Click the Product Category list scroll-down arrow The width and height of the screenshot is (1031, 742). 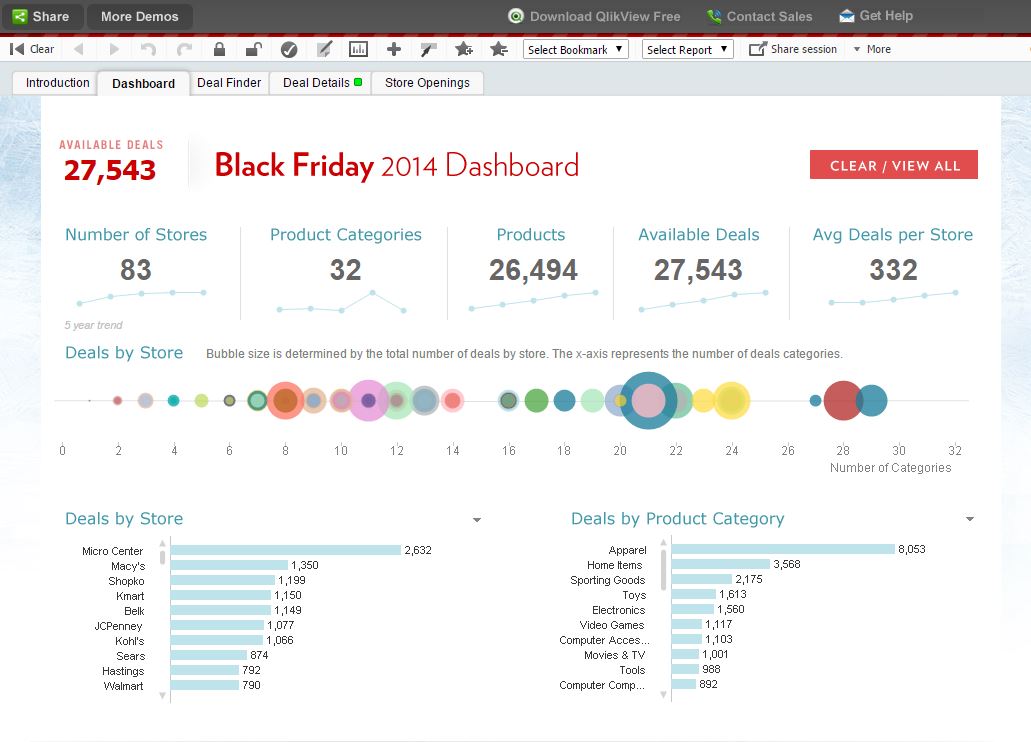pyautogui.click(x=663, y=695)
